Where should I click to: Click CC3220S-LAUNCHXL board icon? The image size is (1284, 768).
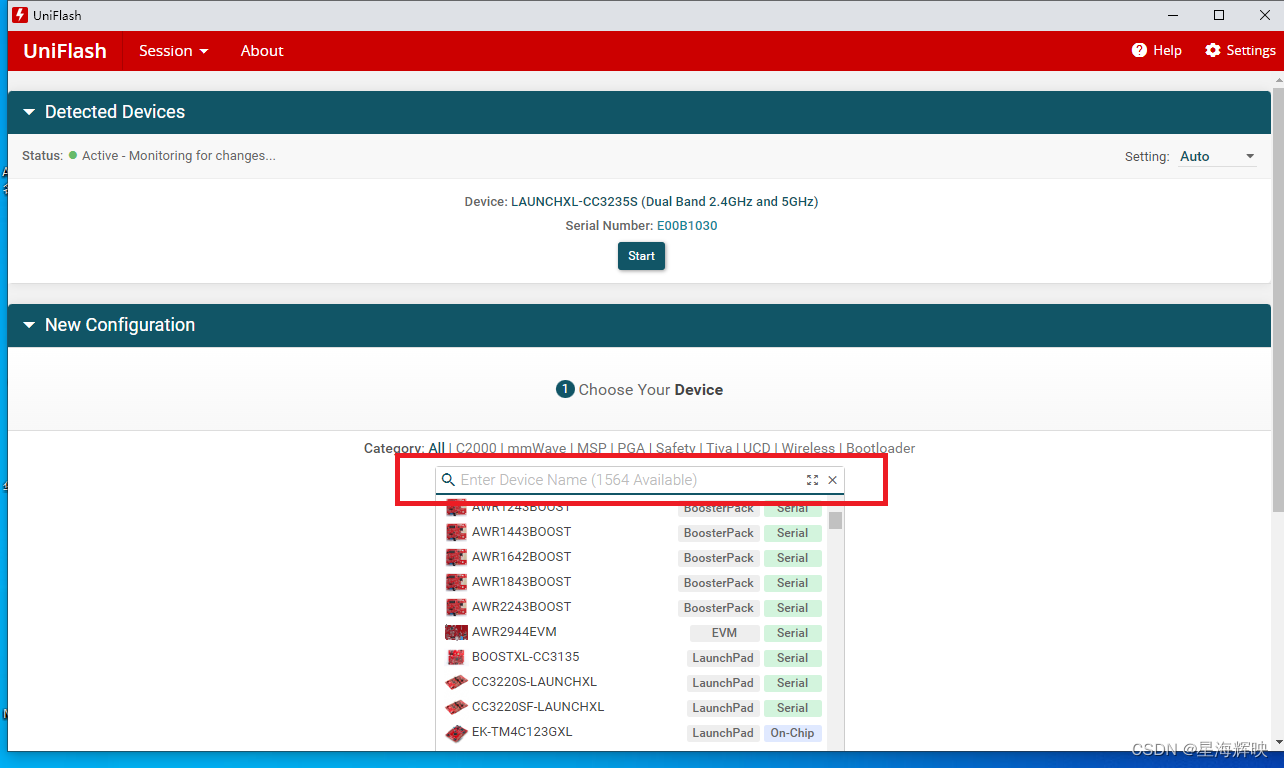coord(456,682)
